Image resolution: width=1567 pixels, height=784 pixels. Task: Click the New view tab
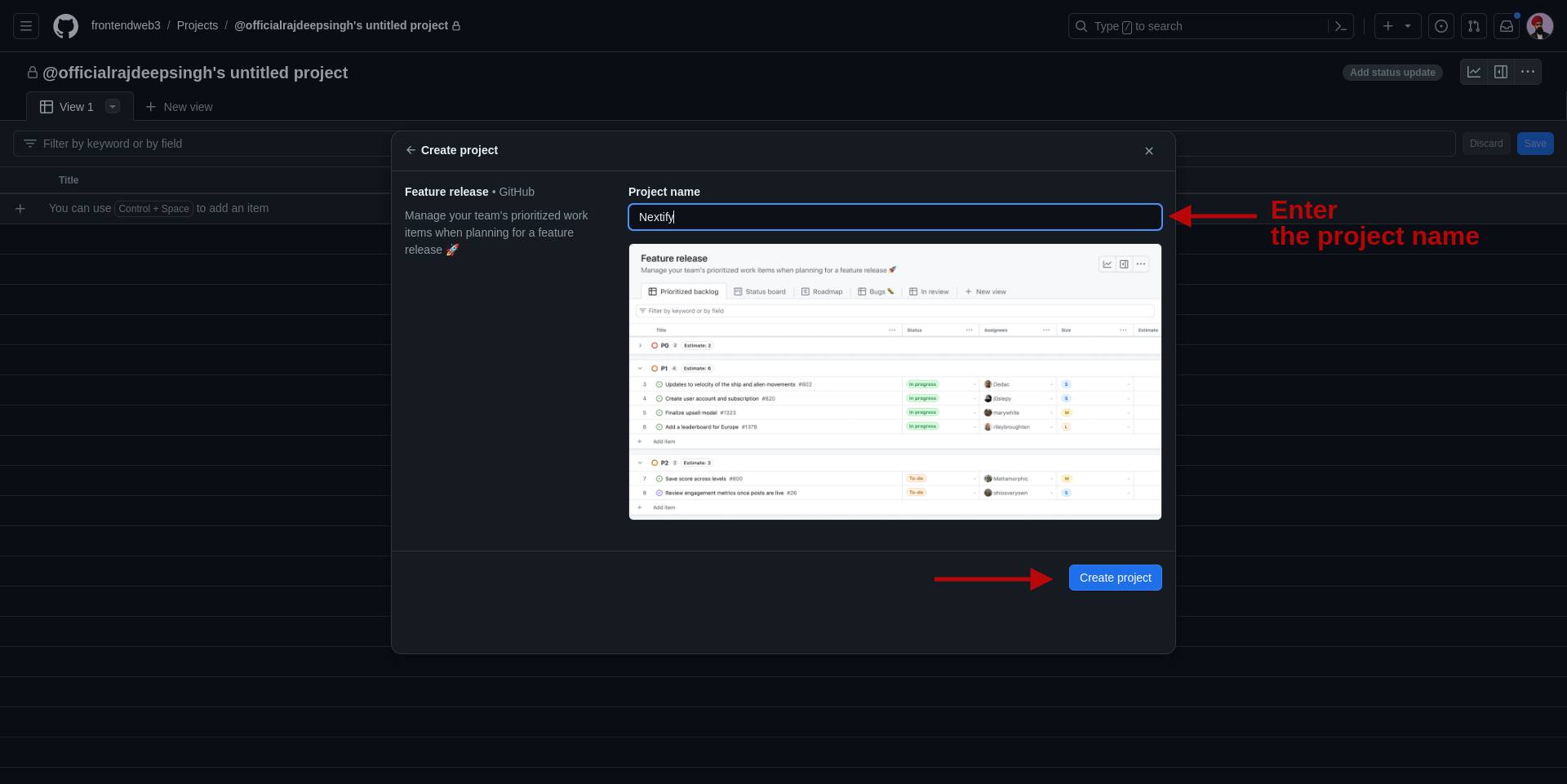[179, 107]
